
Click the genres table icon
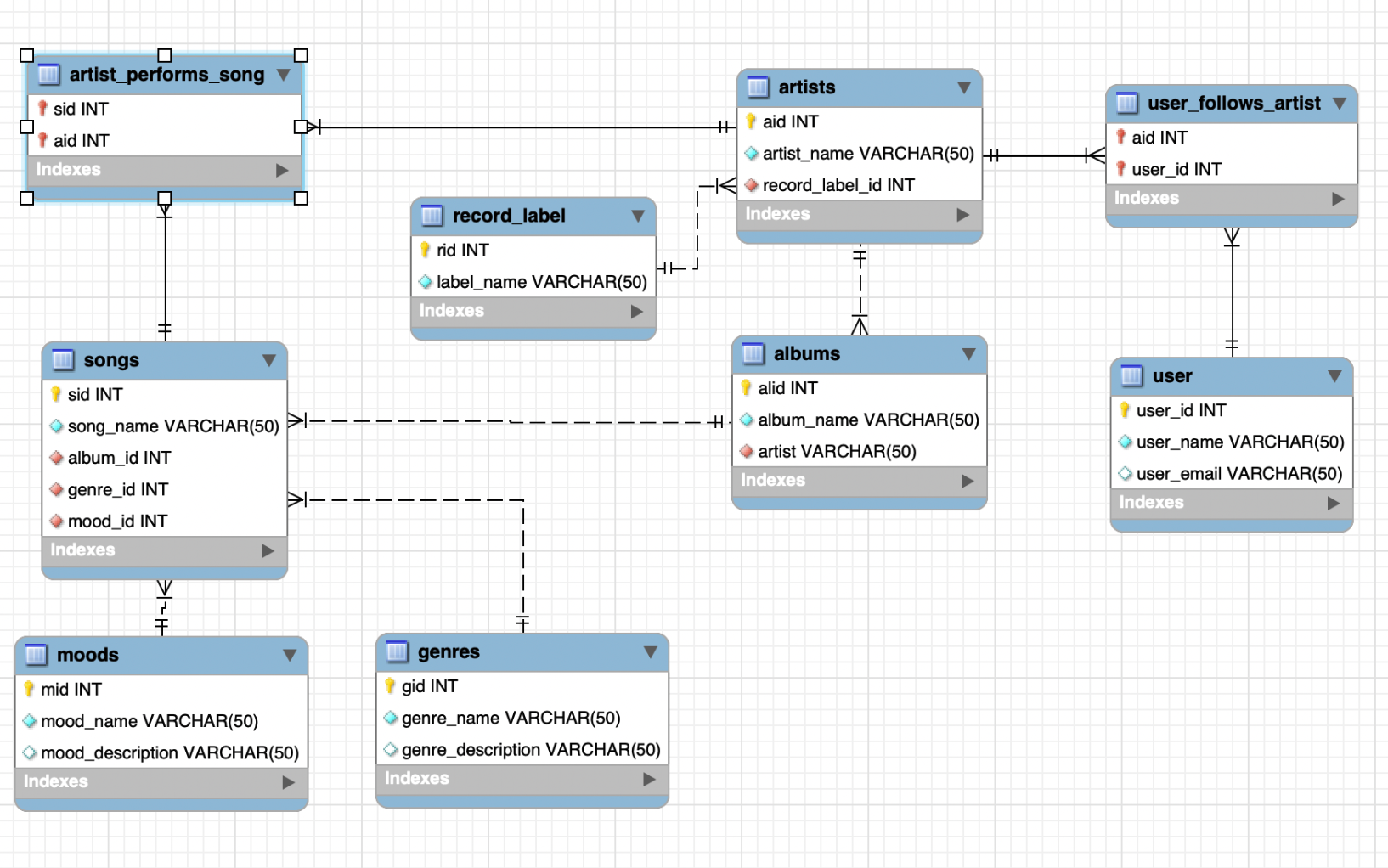[397, 651]
